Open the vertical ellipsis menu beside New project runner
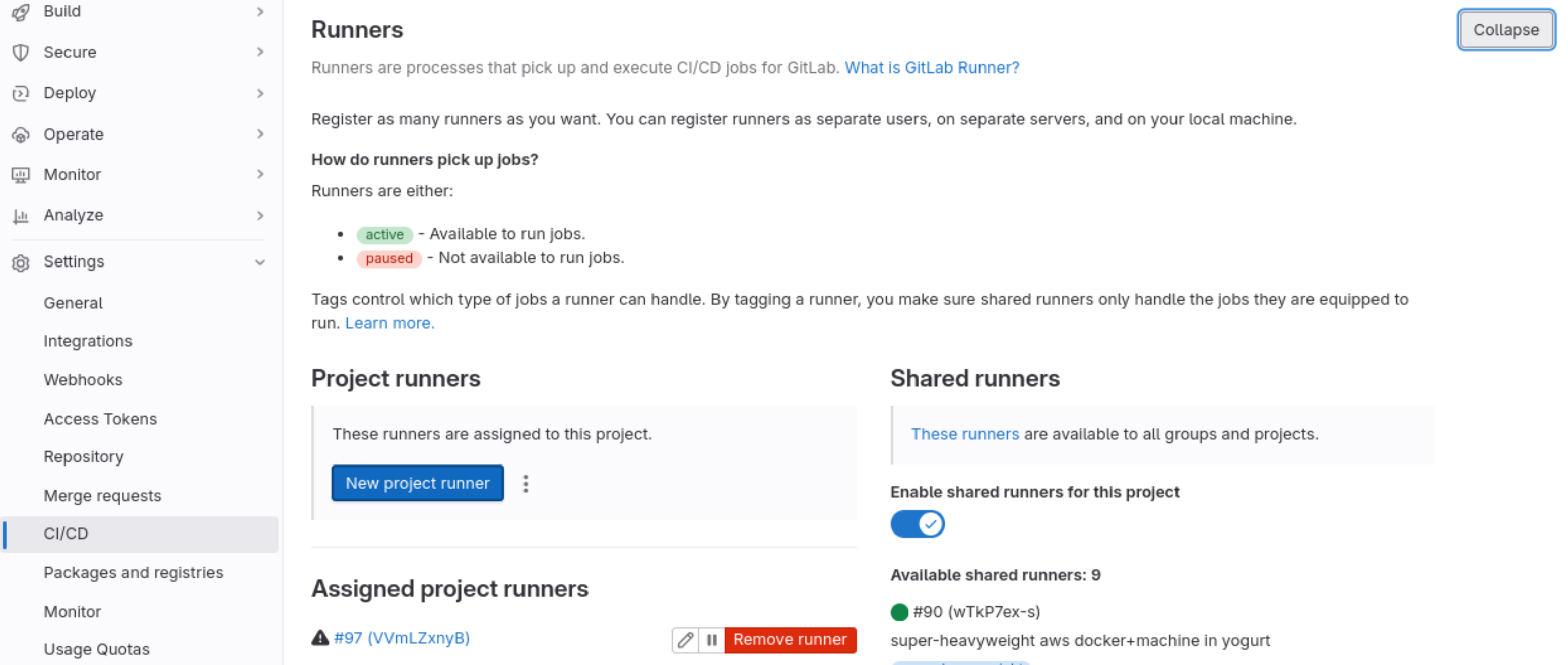Viewport: 1568px width, 665px height. tap(526, 484)
